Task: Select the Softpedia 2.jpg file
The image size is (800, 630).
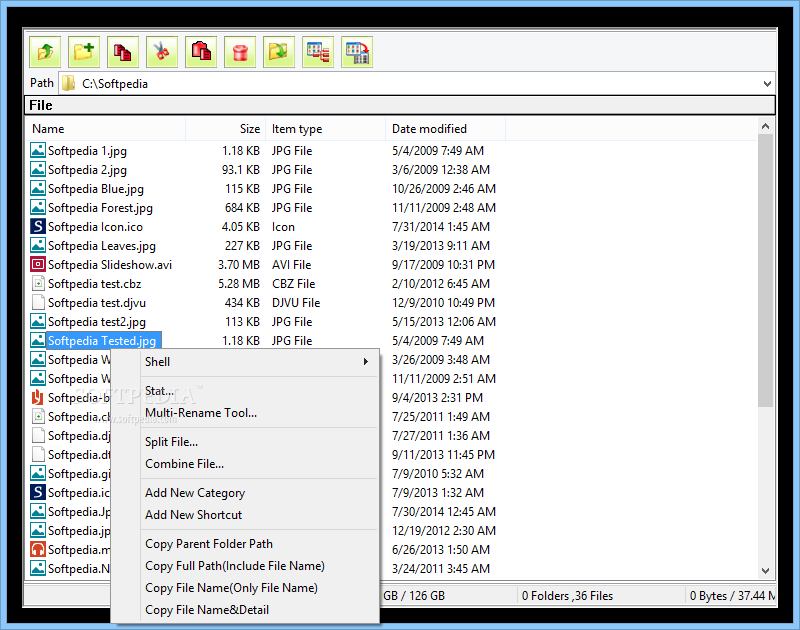Action: tap(87, 169)
